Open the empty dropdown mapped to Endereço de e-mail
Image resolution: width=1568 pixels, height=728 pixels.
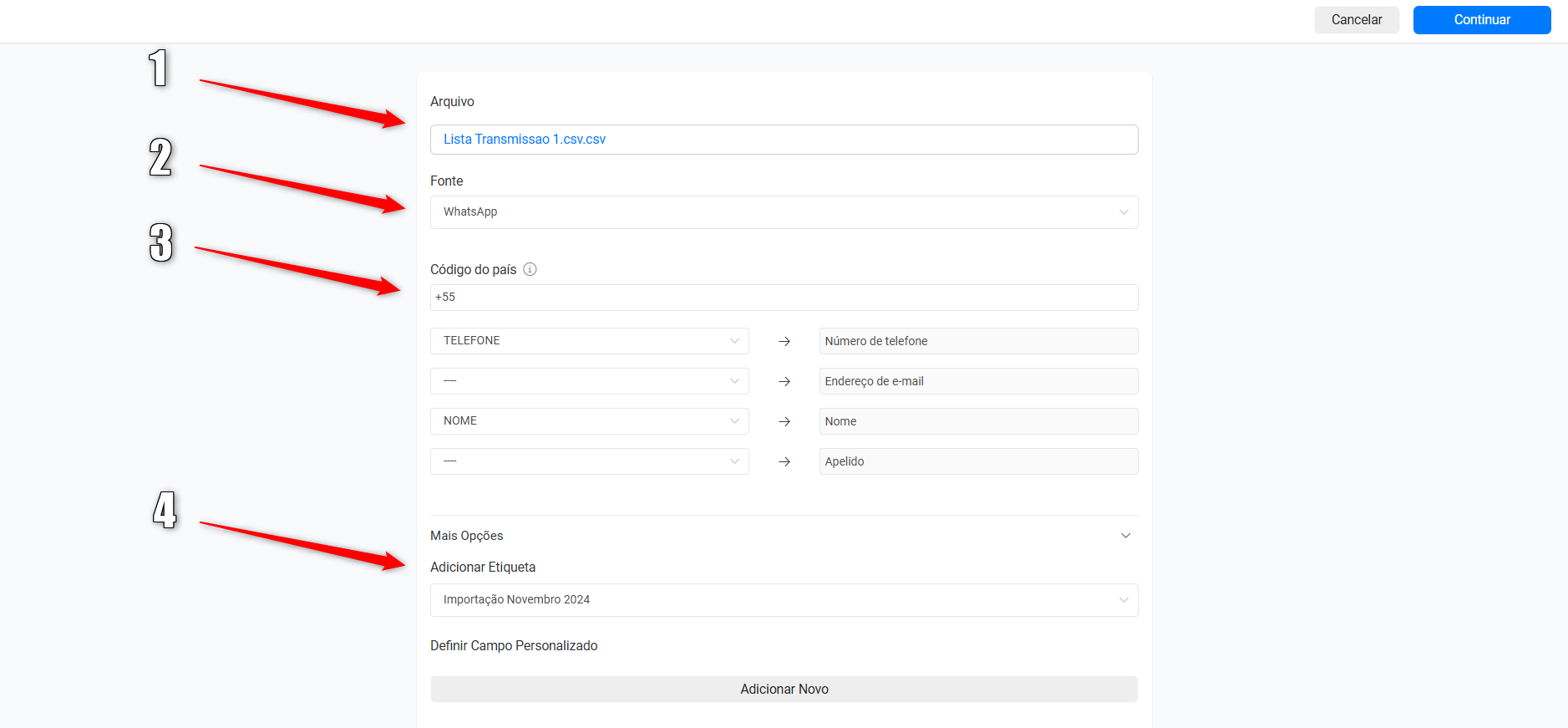[589, 381]
